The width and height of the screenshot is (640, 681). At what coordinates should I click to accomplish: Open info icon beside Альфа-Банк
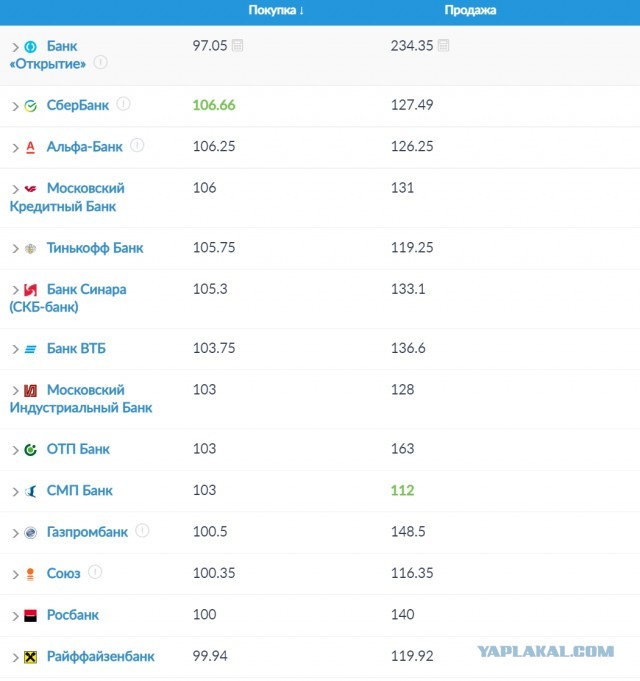coord(137,145)
